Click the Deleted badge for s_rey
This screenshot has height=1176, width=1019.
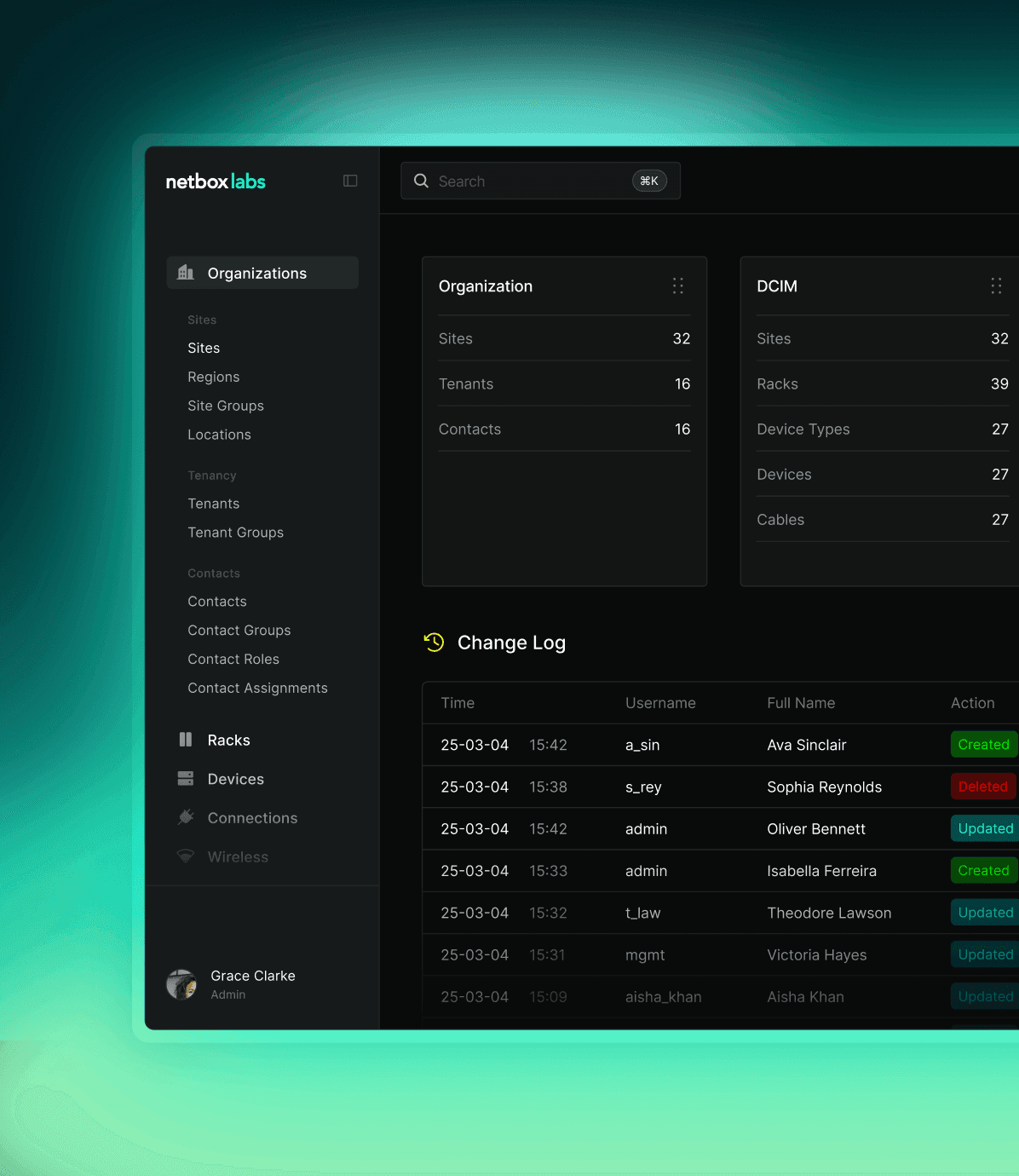(982, 787)
